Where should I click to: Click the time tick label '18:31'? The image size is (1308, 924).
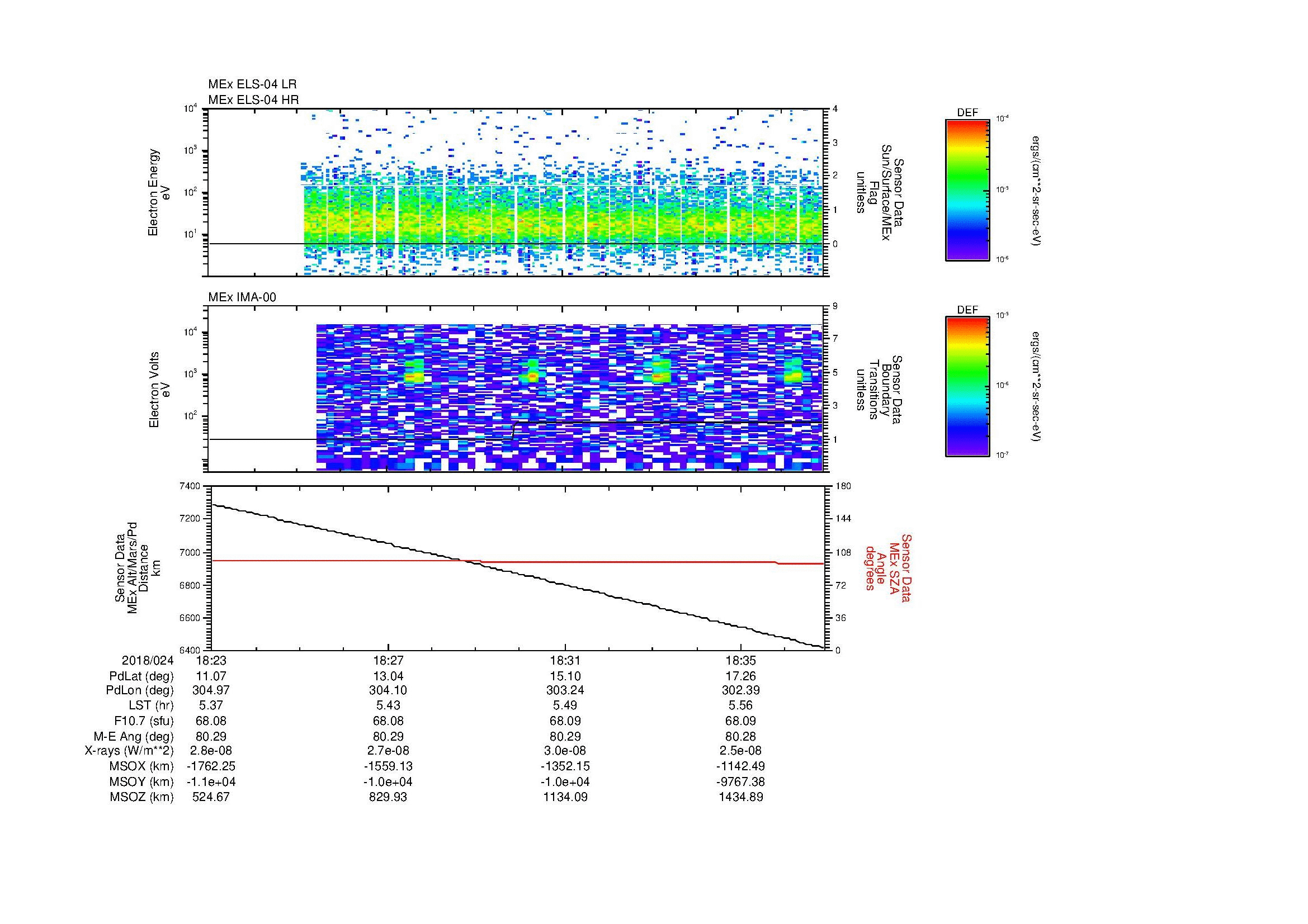click(565, 660)
